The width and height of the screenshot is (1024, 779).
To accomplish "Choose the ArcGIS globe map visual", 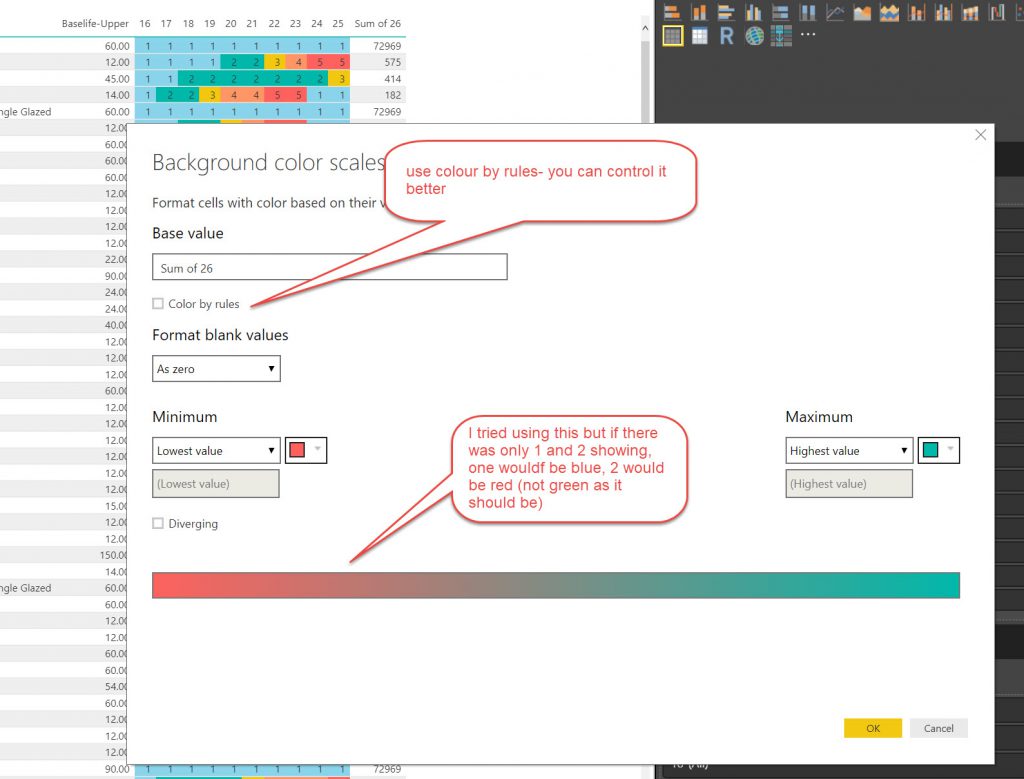I will tap(754, 36).
